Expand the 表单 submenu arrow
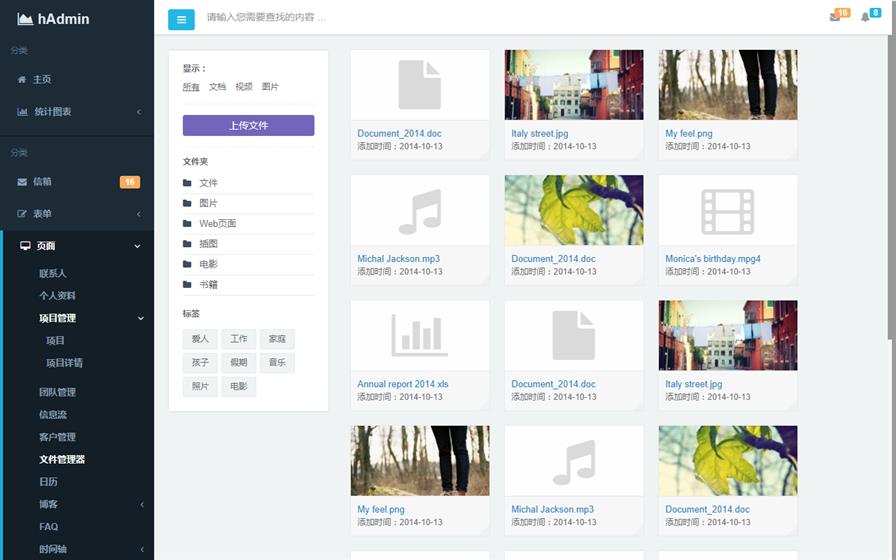 pos(139,214)
